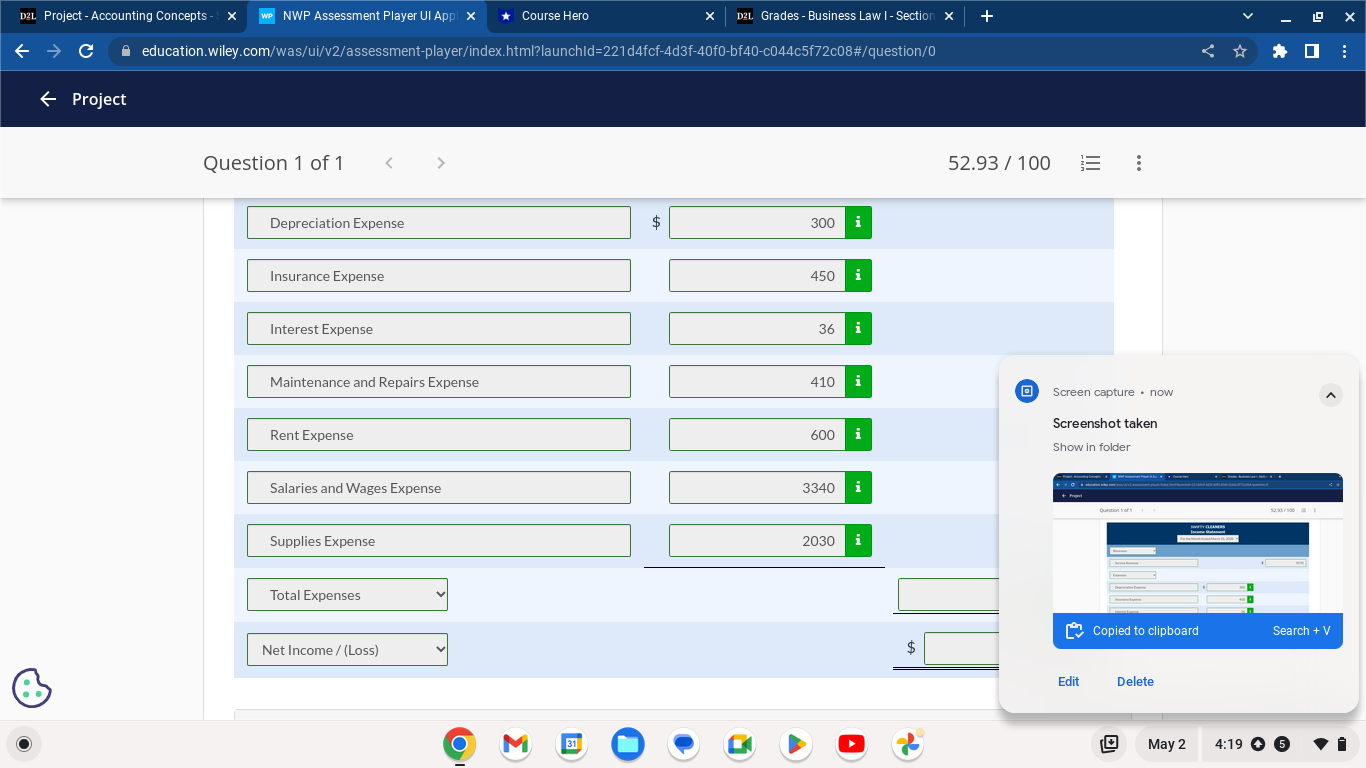1366x768 pixels.
Task: Collapse the screen capture notification
Action: coord(1330,395)
